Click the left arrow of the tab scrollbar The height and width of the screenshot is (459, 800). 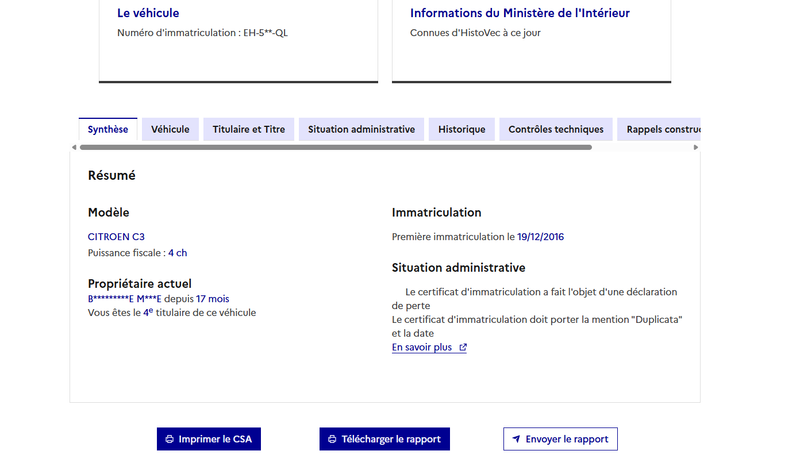(x=74, y=147)
